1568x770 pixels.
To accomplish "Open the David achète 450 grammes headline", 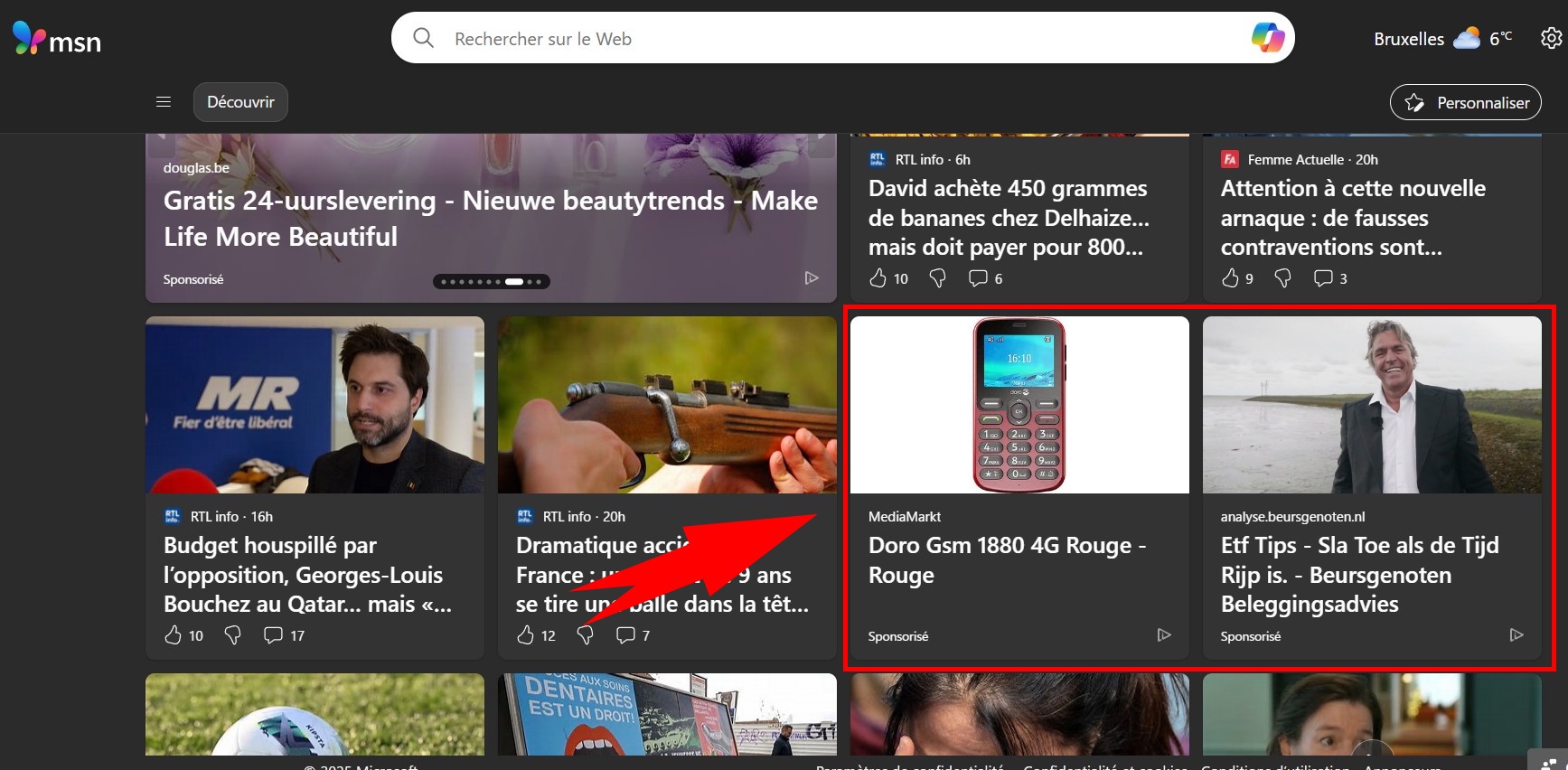I will [1009, 218].
